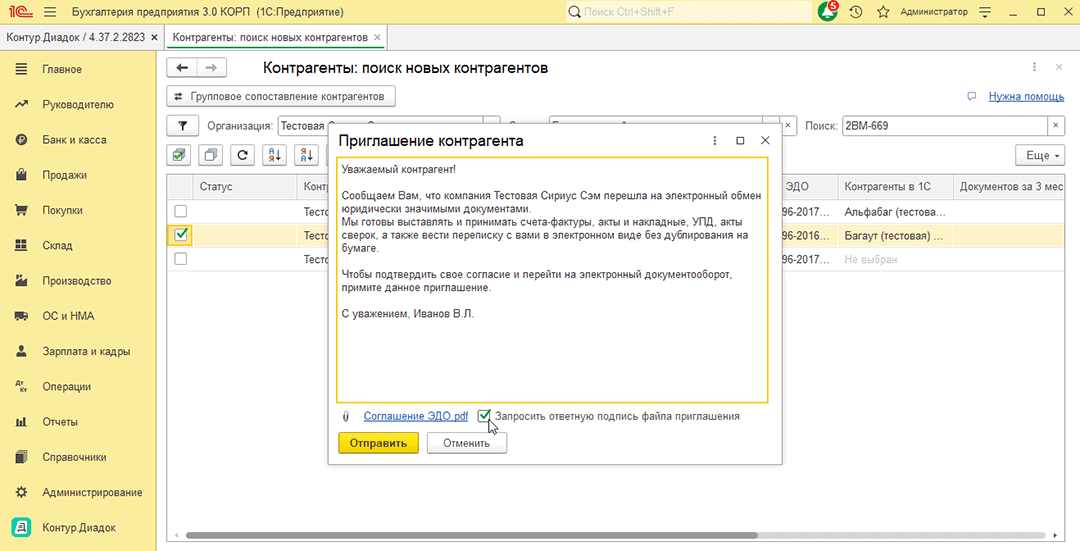Open Склад section in sidebar
The width and height of the screenshot is (1080, 551).
57,245
